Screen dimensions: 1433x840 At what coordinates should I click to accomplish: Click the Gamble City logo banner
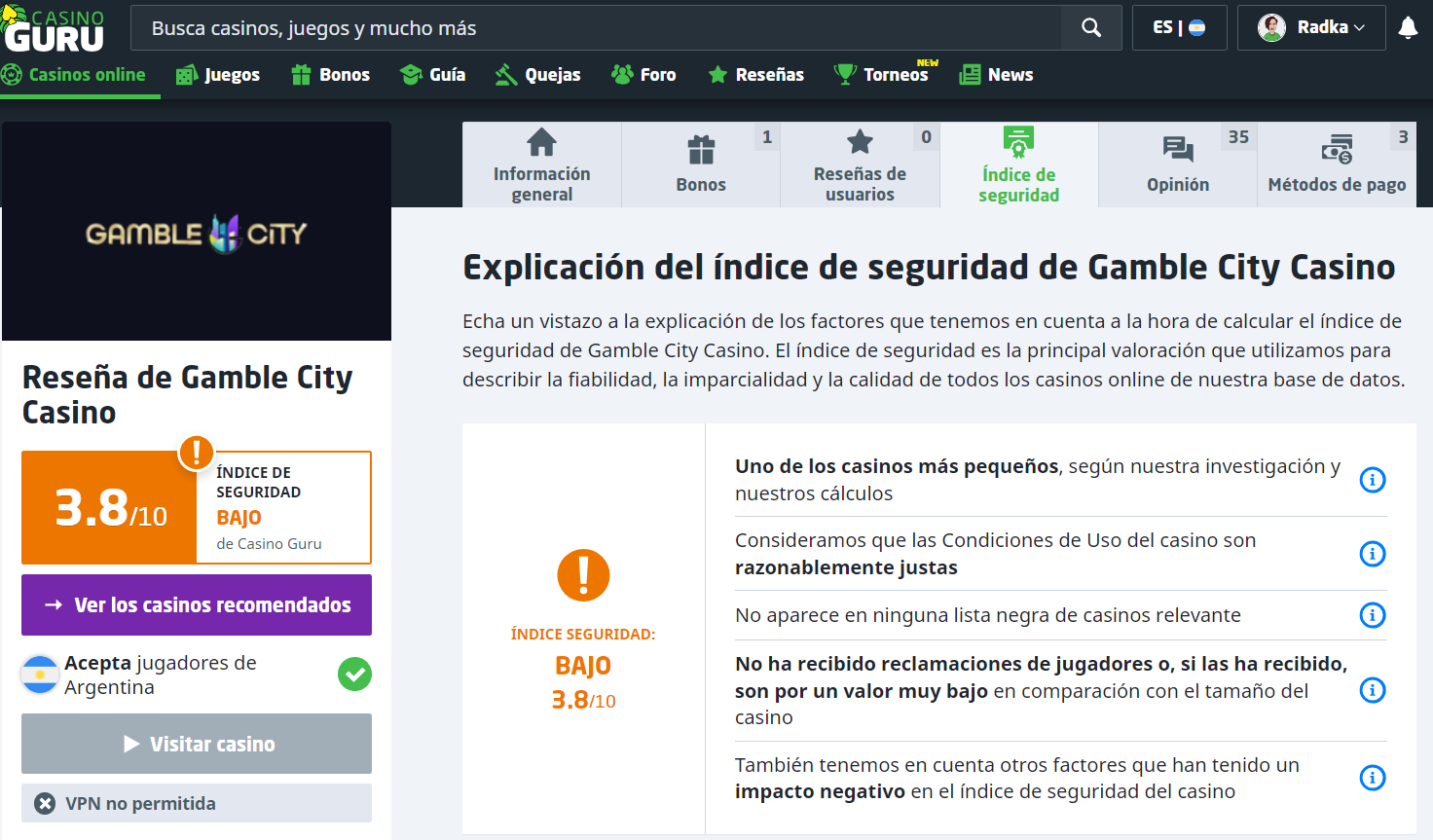point(197,232)
